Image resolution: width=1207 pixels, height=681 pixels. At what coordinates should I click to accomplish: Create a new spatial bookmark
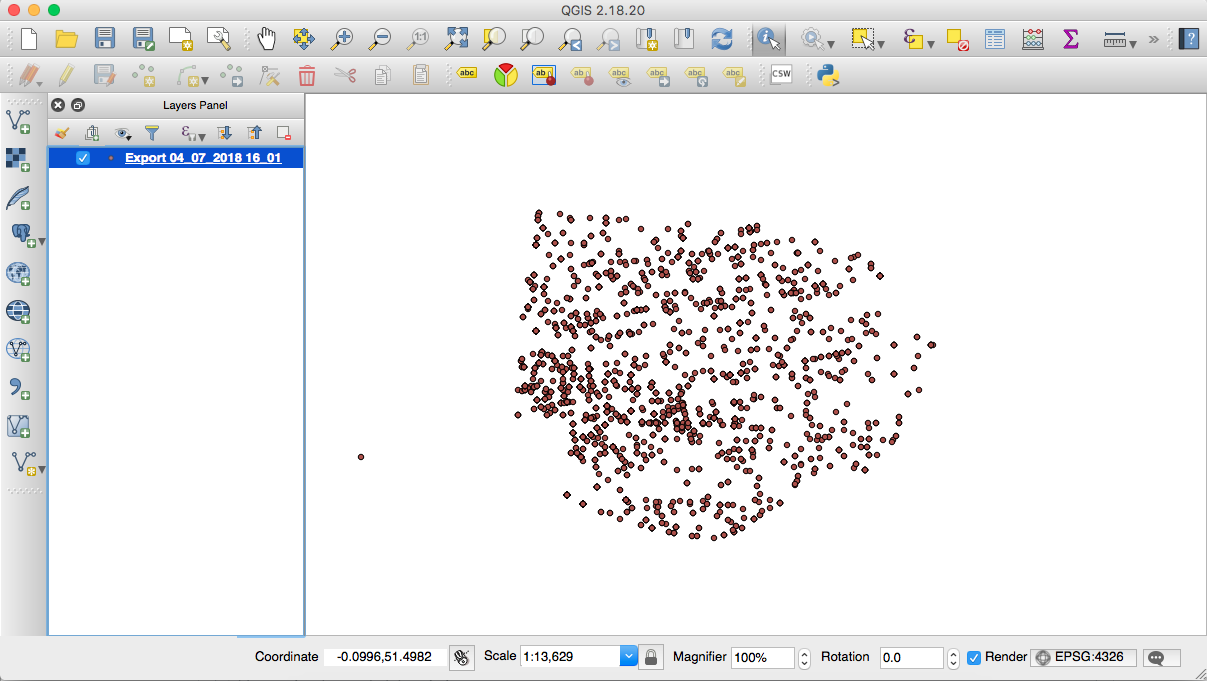point(646,39)
